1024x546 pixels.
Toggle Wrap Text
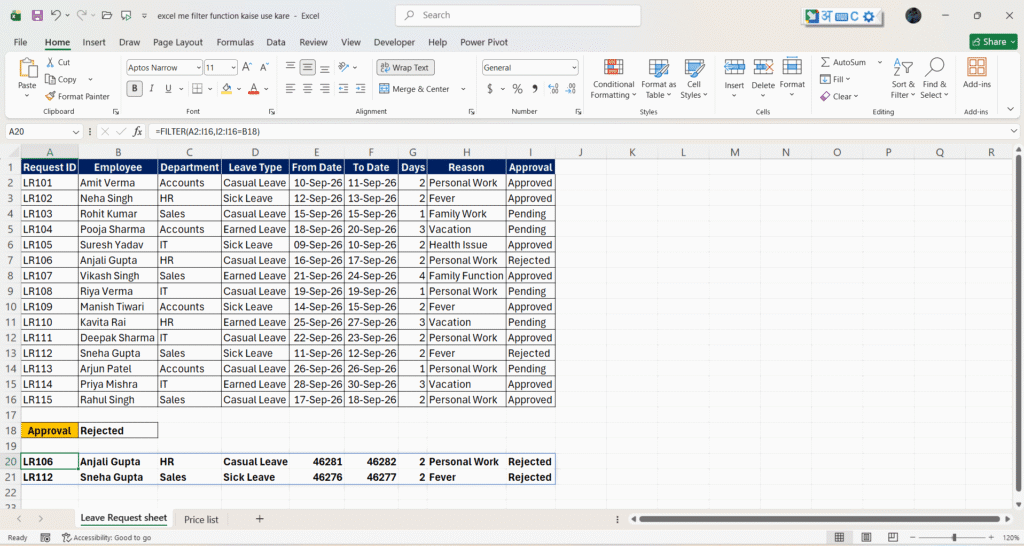(405, 67)
